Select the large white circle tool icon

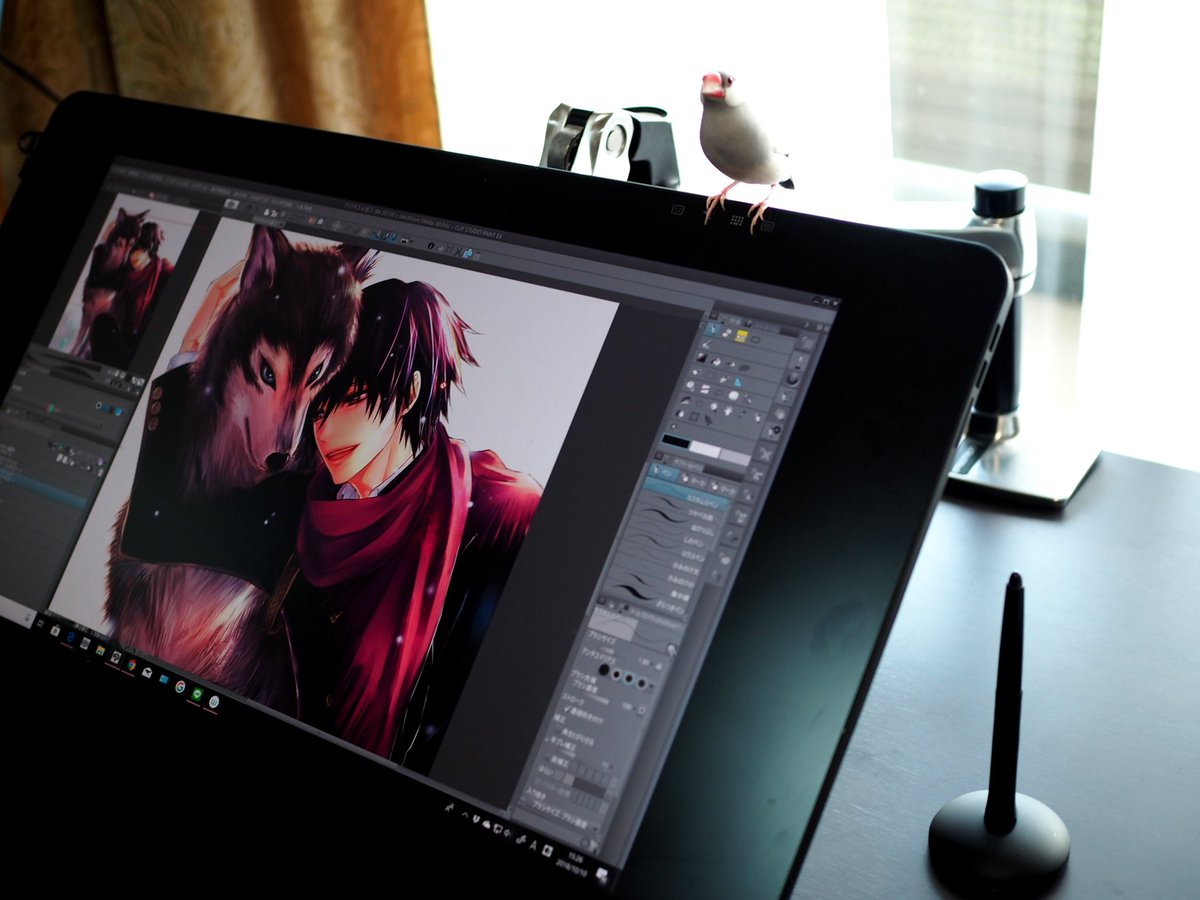(x=733, y=396)
